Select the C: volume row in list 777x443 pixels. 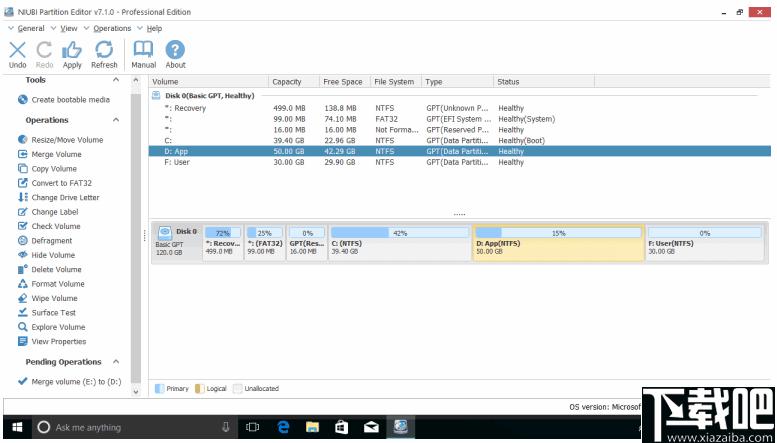[x=460, y=141]
